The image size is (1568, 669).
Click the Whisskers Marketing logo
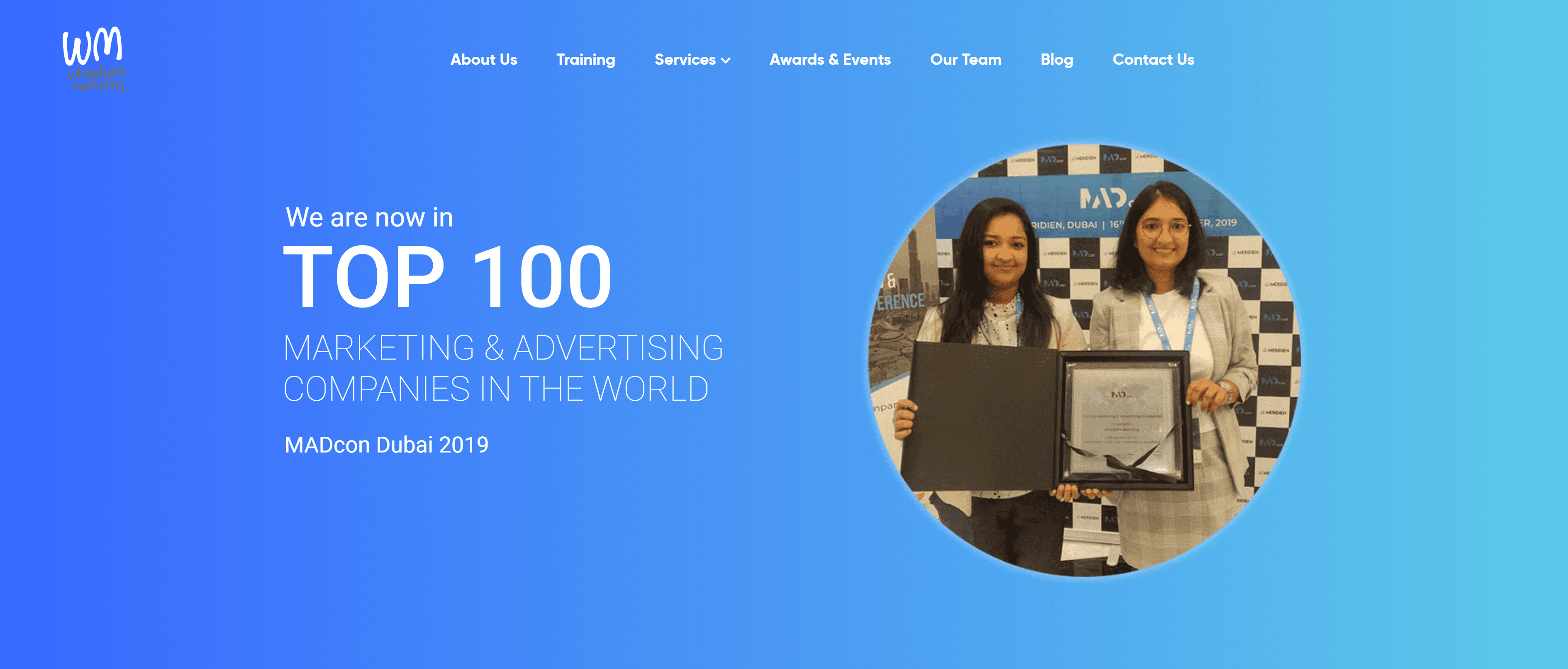pyautogui.click(x=94, y=60)
